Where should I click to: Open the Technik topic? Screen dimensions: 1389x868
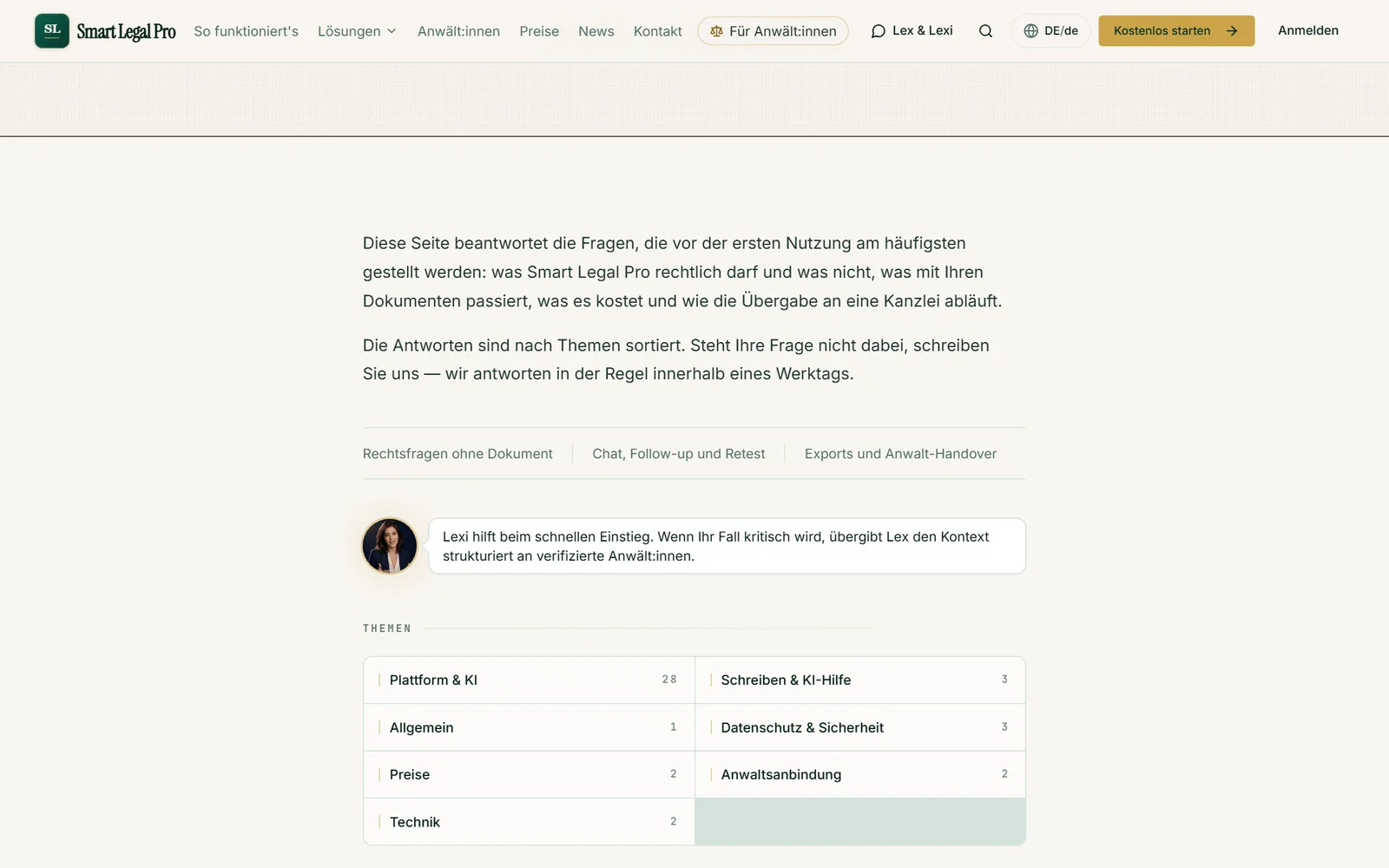[x=529, y=821]
